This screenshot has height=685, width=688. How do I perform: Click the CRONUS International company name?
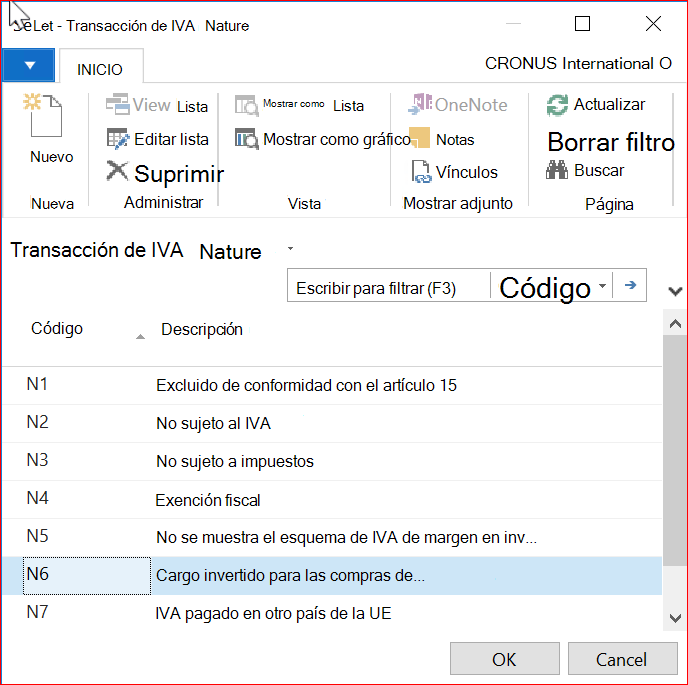[x=578, y=64]
